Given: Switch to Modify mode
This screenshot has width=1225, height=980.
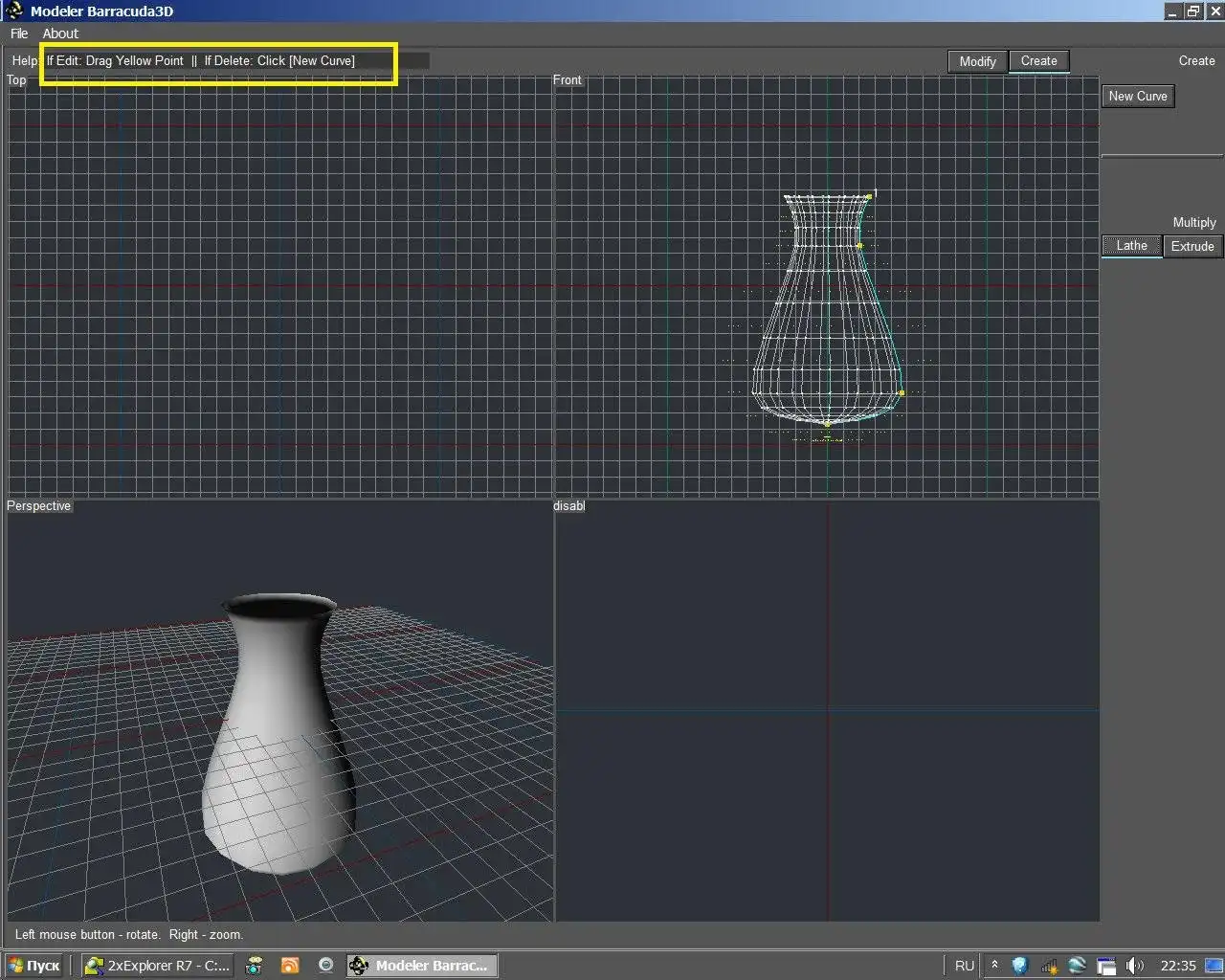Looking at the screenshot, I should click(x=977, y=61).
